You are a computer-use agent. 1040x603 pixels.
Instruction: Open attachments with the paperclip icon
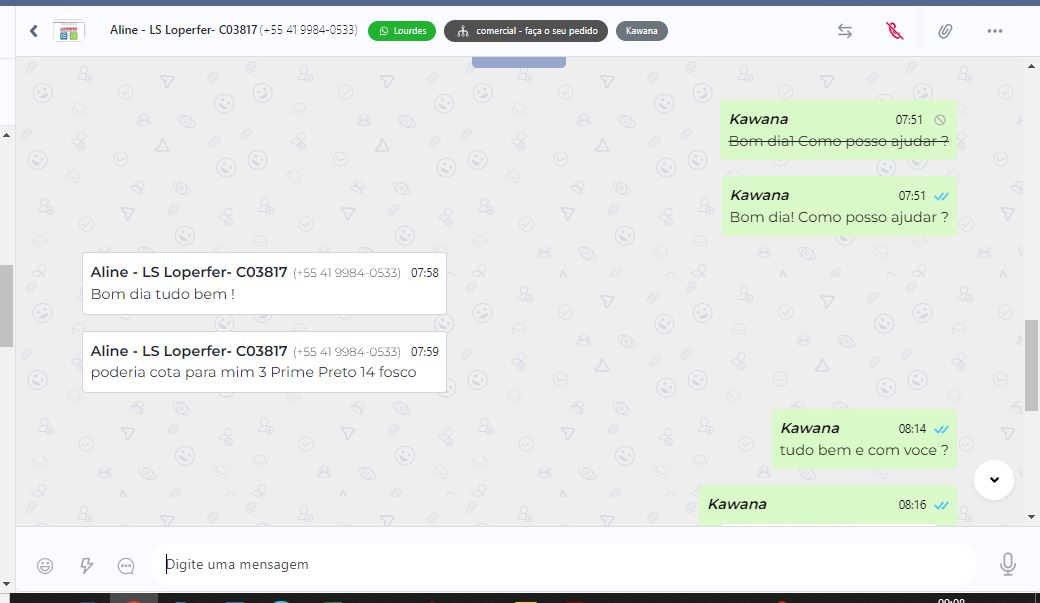click(x=944, y=31)
